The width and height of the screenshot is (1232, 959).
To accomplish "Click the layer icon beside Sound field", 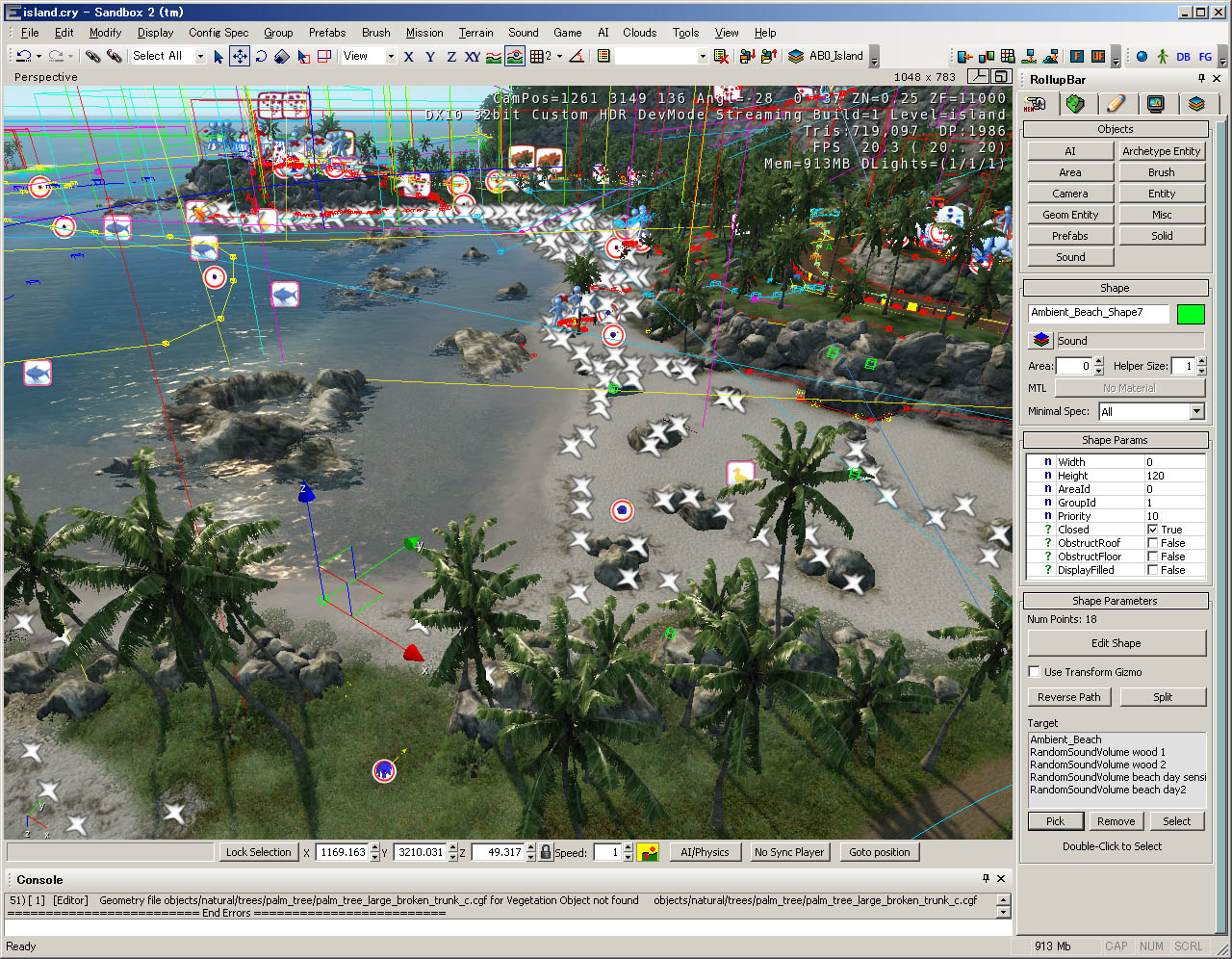I will (1040, 340).
